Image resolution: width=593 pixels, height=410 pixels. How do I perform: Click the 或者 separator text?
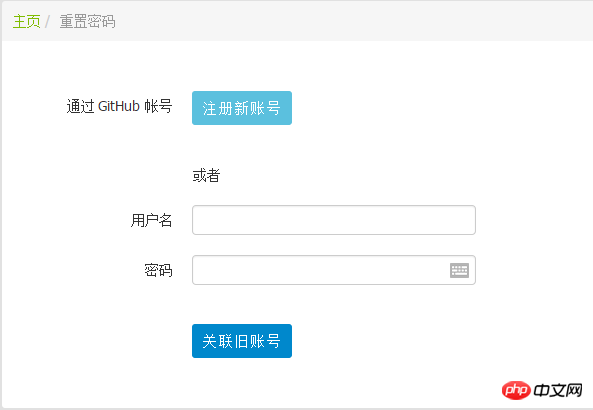(206, 175)
